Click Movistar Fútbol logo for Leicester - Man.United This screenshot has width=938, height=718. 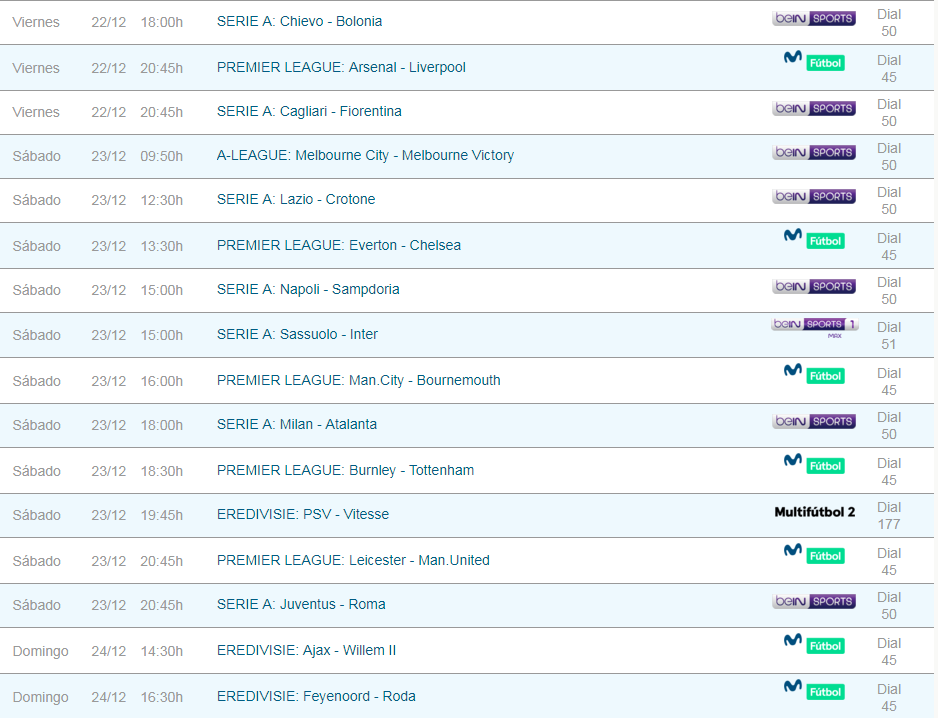[814, 553]
